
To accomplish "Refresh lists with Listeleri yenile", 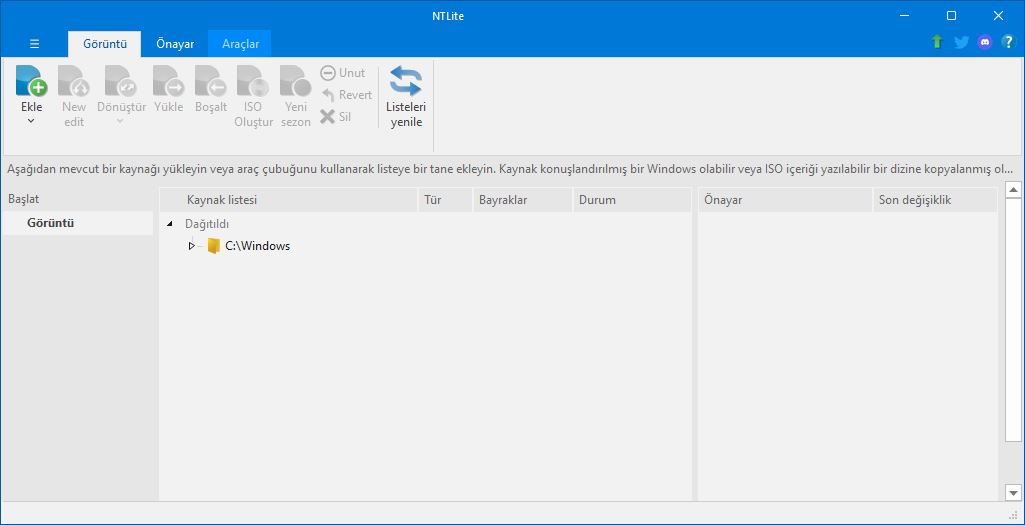I will [x=405, y=97].
